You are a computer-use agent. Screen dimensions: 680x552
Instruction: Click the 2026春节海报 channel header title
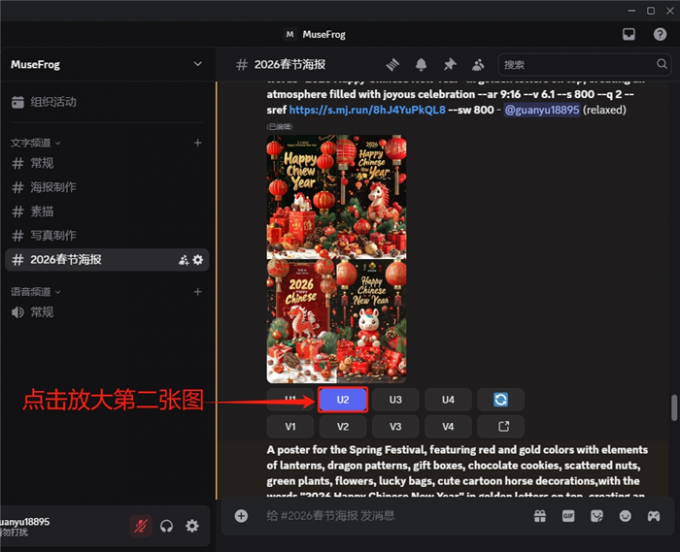click(x=290, y=65)
